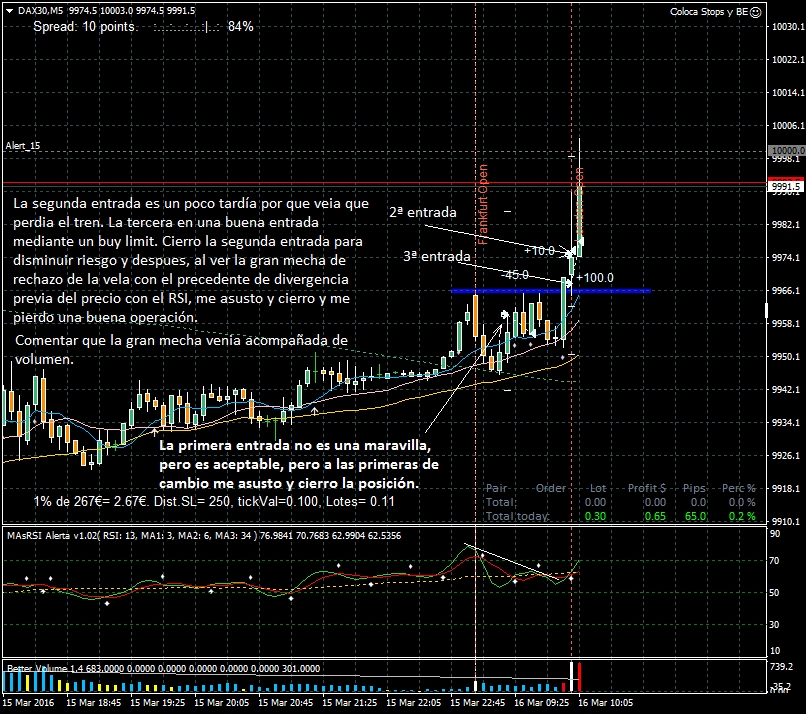Select the '3ª entrada' text label
The height and width of the screenshot is (714, 806).
(x=436, y=256)
